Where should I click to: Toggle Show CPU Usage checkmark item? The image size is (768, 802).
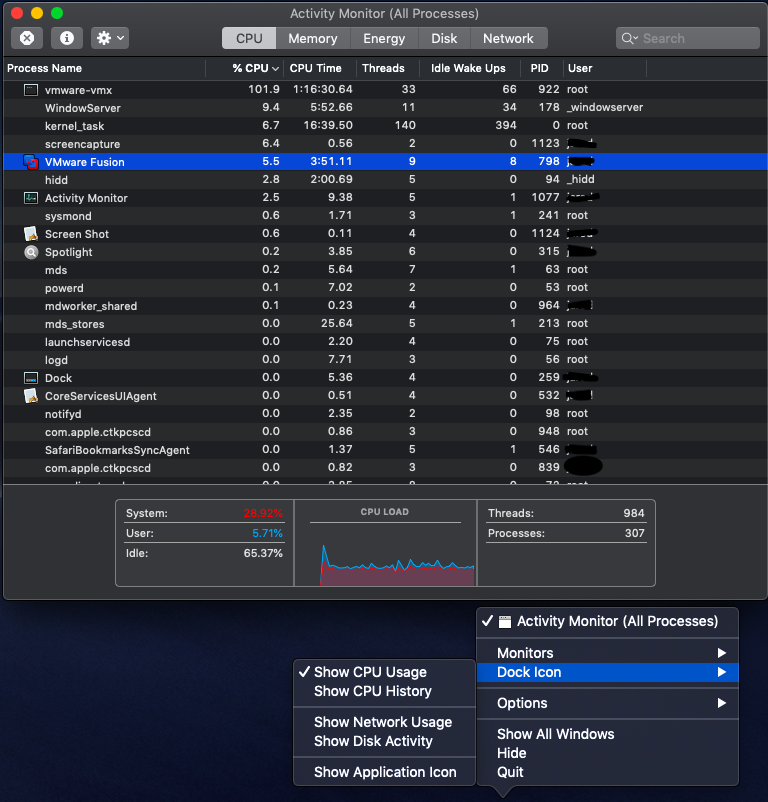385,672
